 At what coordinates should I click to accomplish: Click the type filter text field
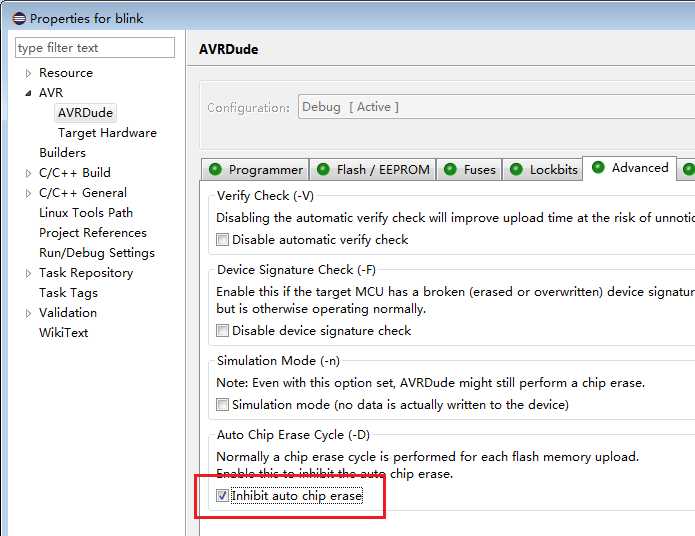95,47
